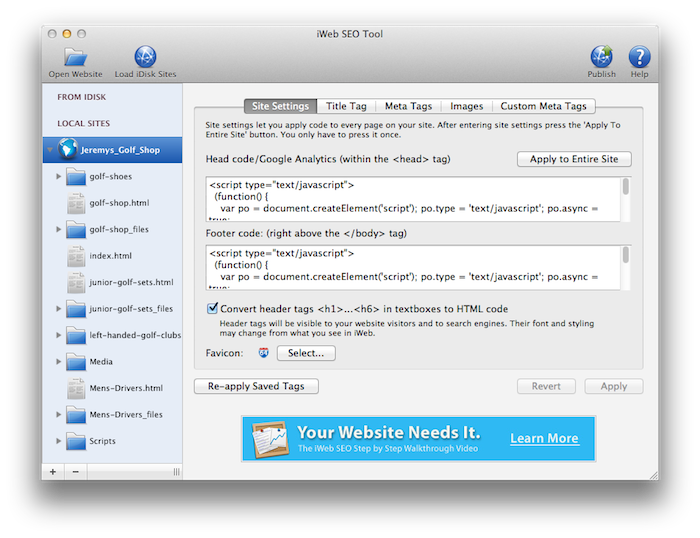The image size is (700, 538).
Task: Click left-handed-golf-clubs folder icon
Action: point(76,335)
